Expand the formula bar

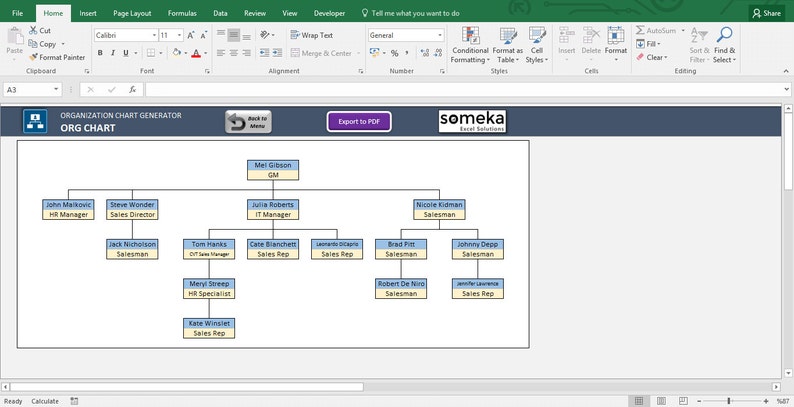[786, 90]
